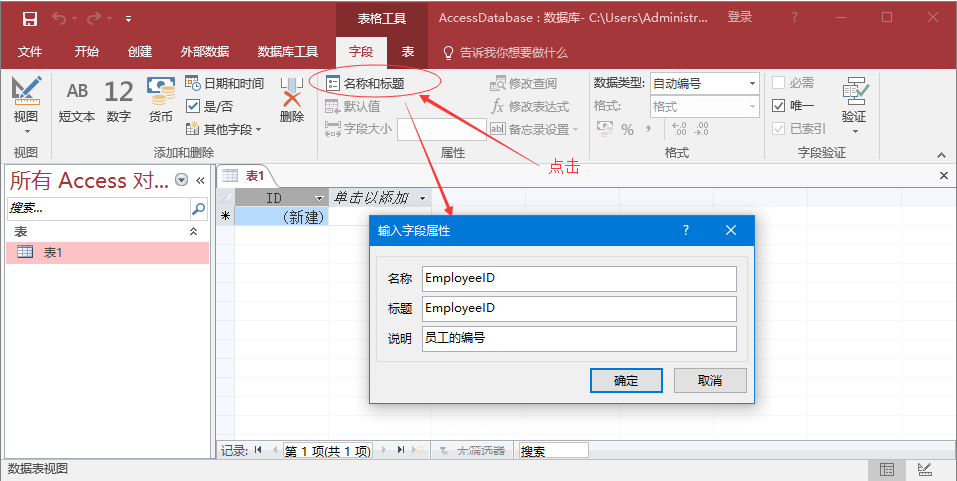Click the 短文本 short text field icon
Image resolution: width=957 pixels, height=481 pixels.
coord(77,100)
